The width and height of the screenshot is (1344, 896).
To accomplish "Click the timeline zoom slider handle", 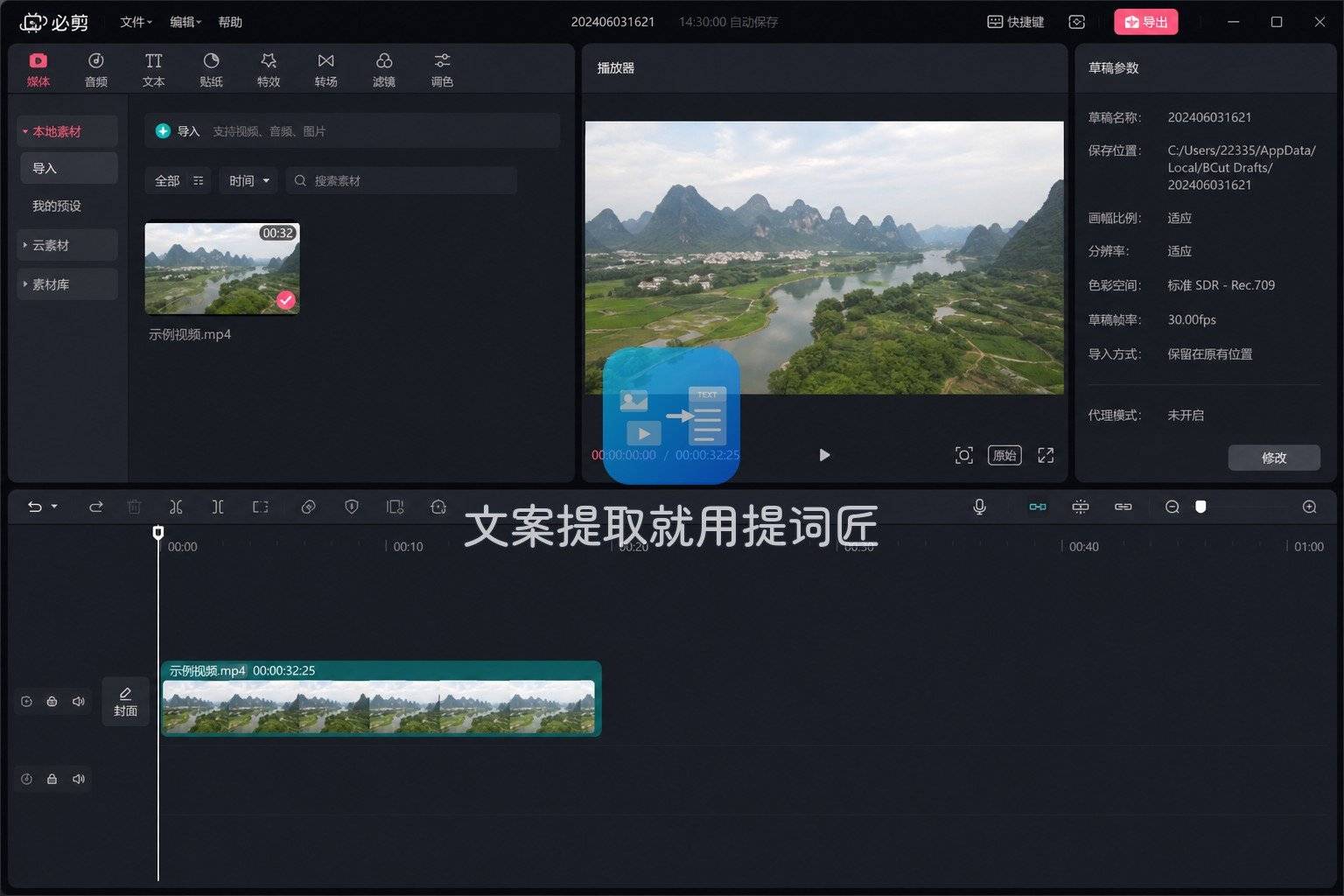I will pyautogui.click(x=1200, y=507).
